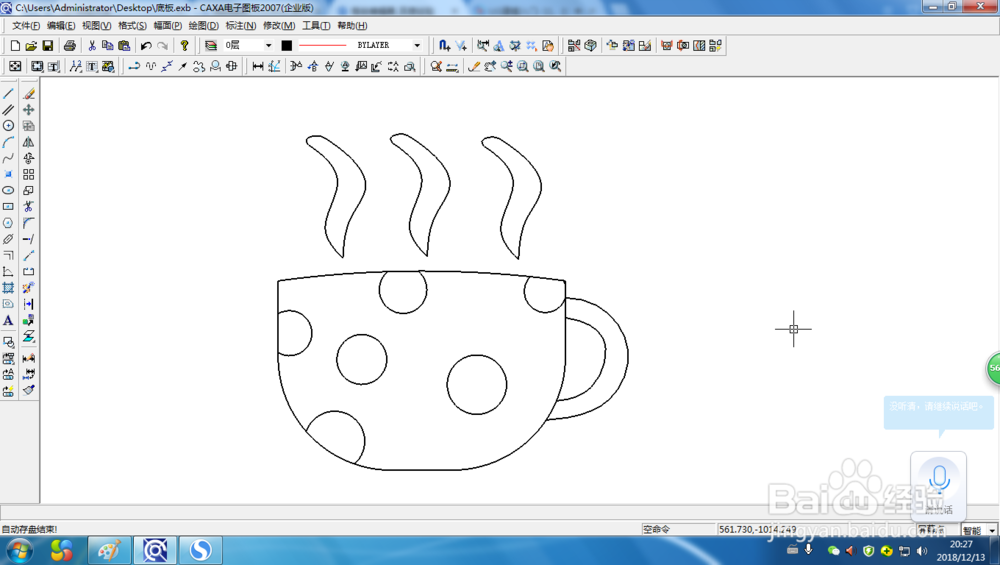This screenshot has height=565, width=1000.
Task: Expand the layer '0层' dropdown
Action: coord(268,45)
